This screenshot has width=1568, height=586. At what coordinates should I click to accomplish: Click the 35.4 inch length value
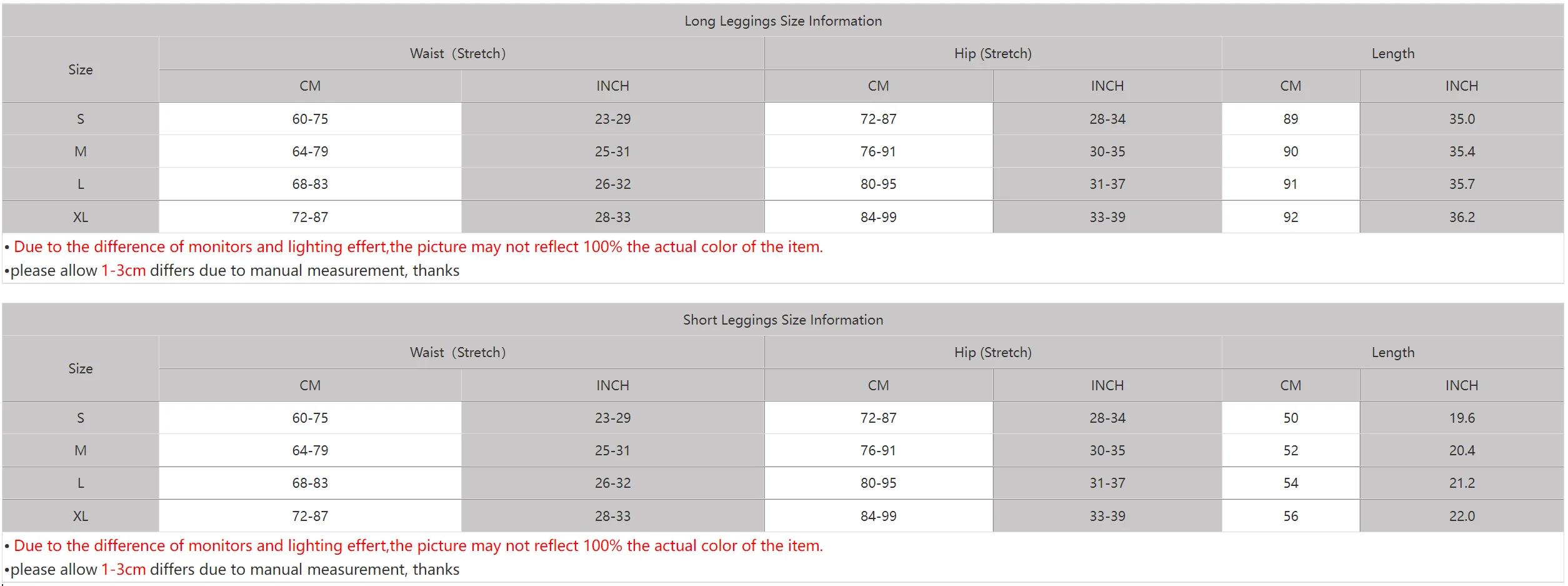[1461, 151]
